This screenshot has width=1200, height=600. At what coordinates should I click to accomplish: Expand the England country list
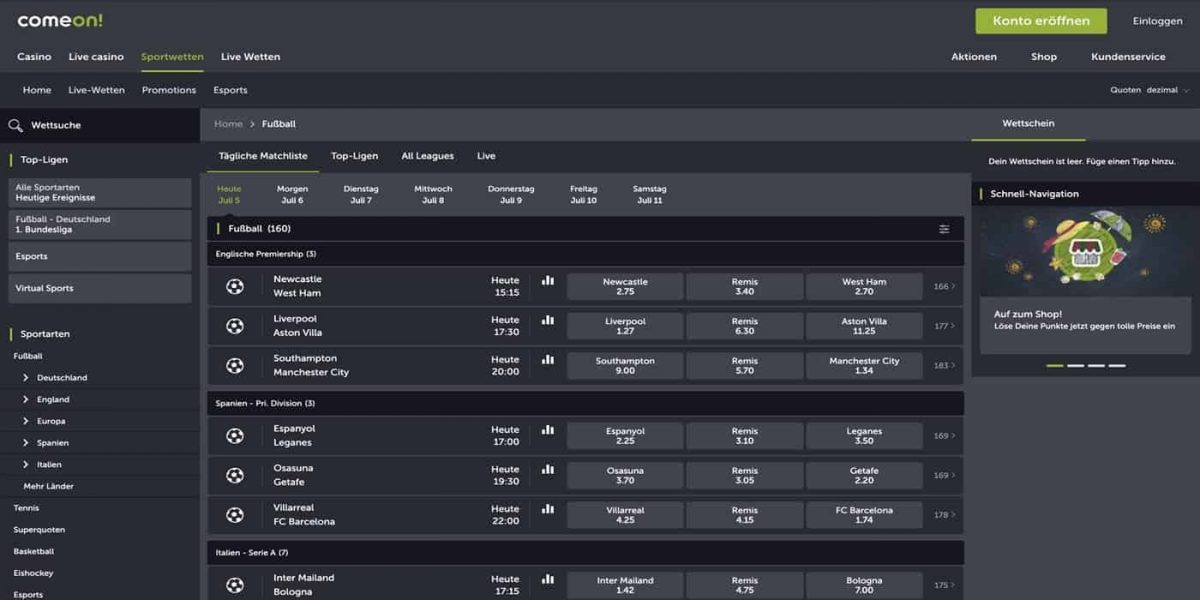click(26, 399)
